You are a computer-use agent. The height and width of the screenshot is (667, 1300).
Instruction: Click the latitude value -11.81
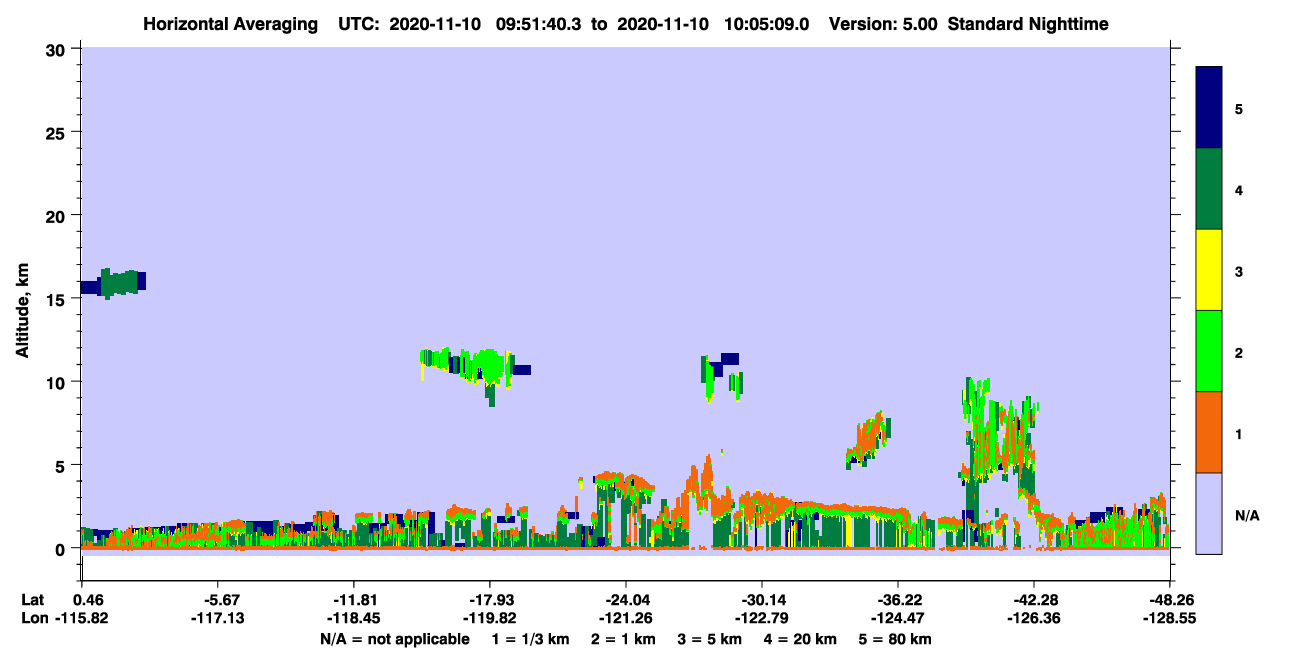(354, 600)
